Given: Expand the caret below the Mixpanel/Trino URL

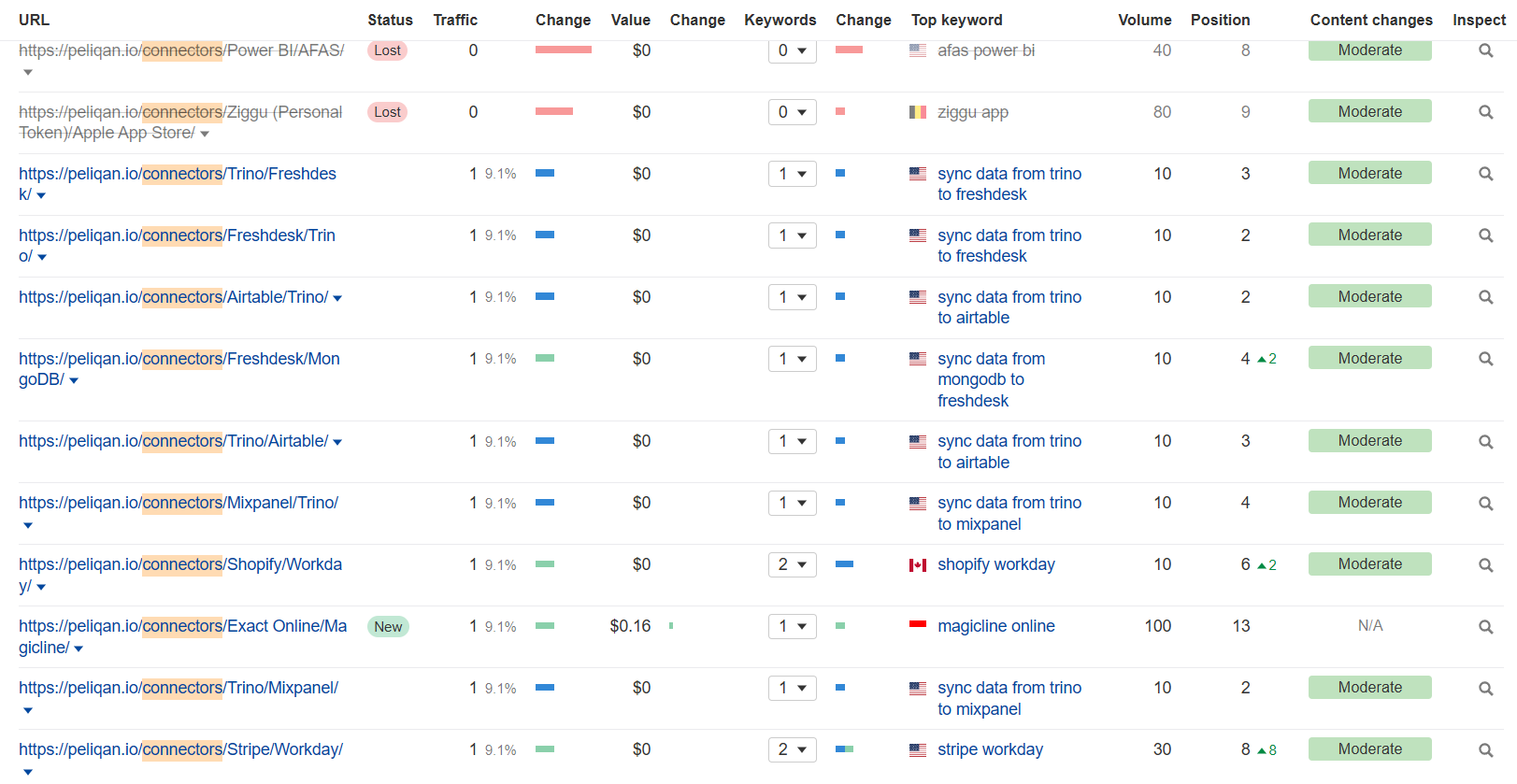Looking at the screenshot, I should coord(28,525).
